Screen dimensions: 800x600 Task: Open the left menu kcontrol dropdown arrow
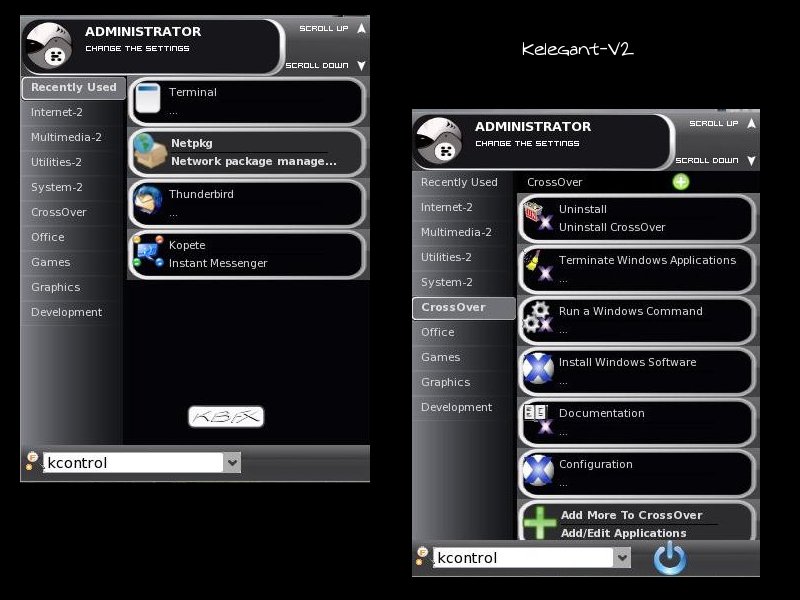tap(232, 463)
